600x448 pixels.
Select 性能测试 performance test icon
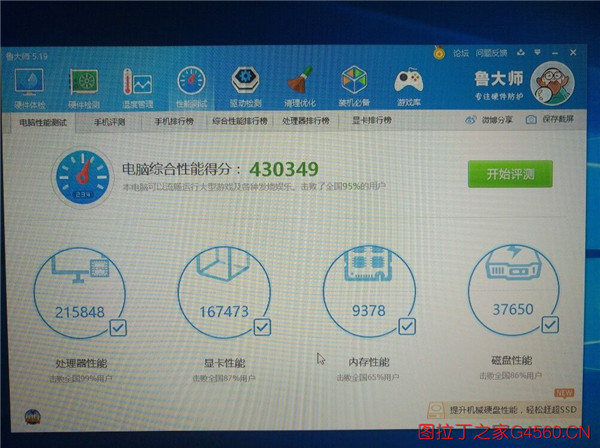(x=191, y=81)
